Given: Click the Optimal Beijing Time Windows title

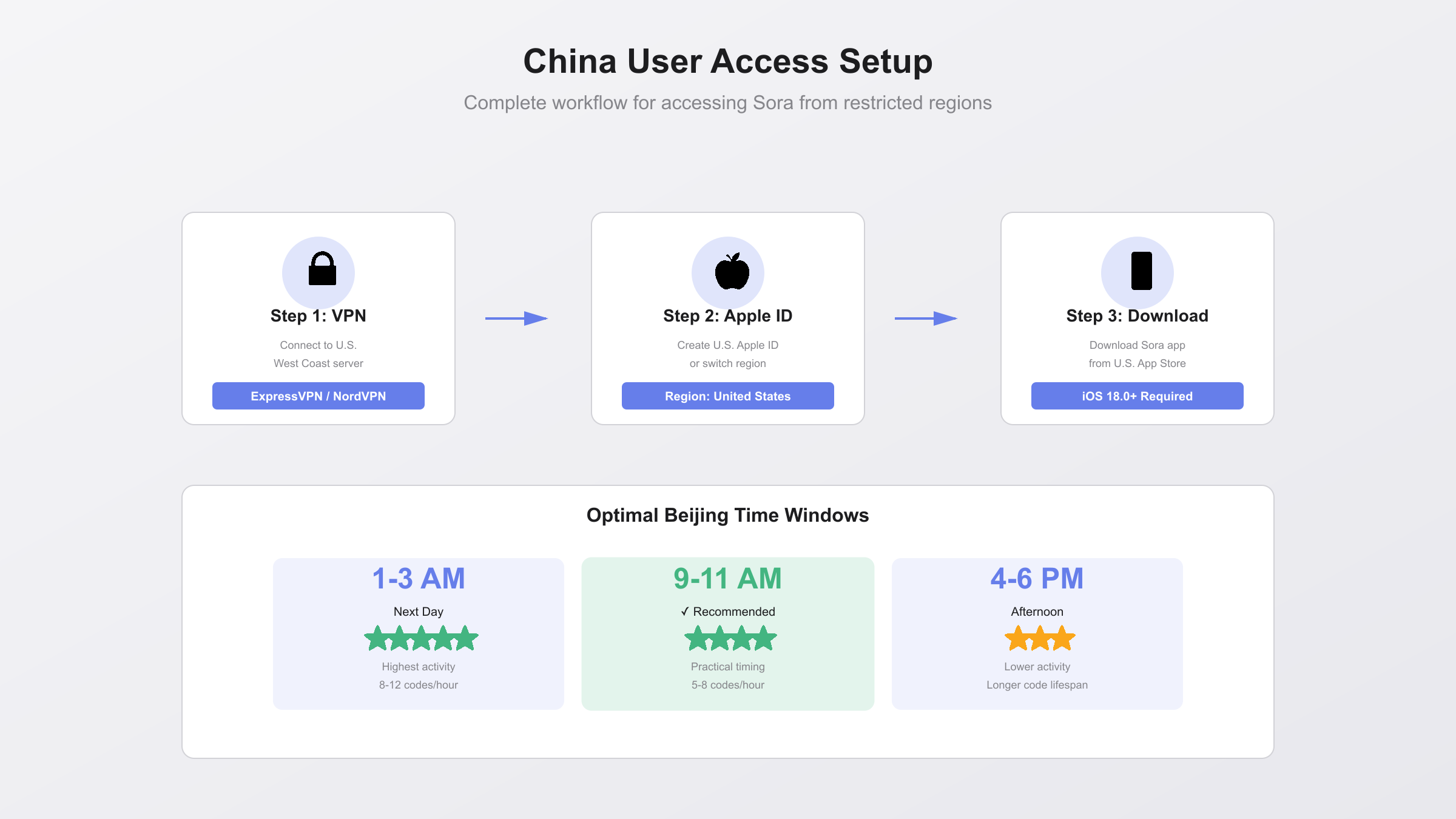Looking at the screenshot, I should [727, 515].
